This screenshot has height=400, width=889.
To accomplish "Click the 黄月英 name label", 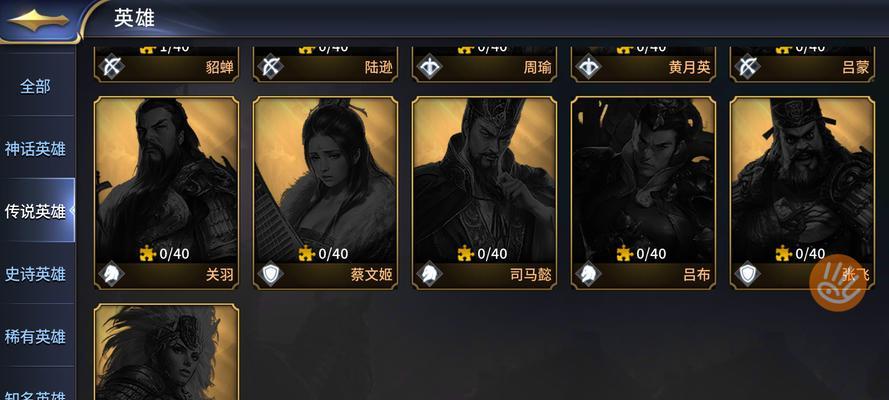I will (x=689, y=68).
